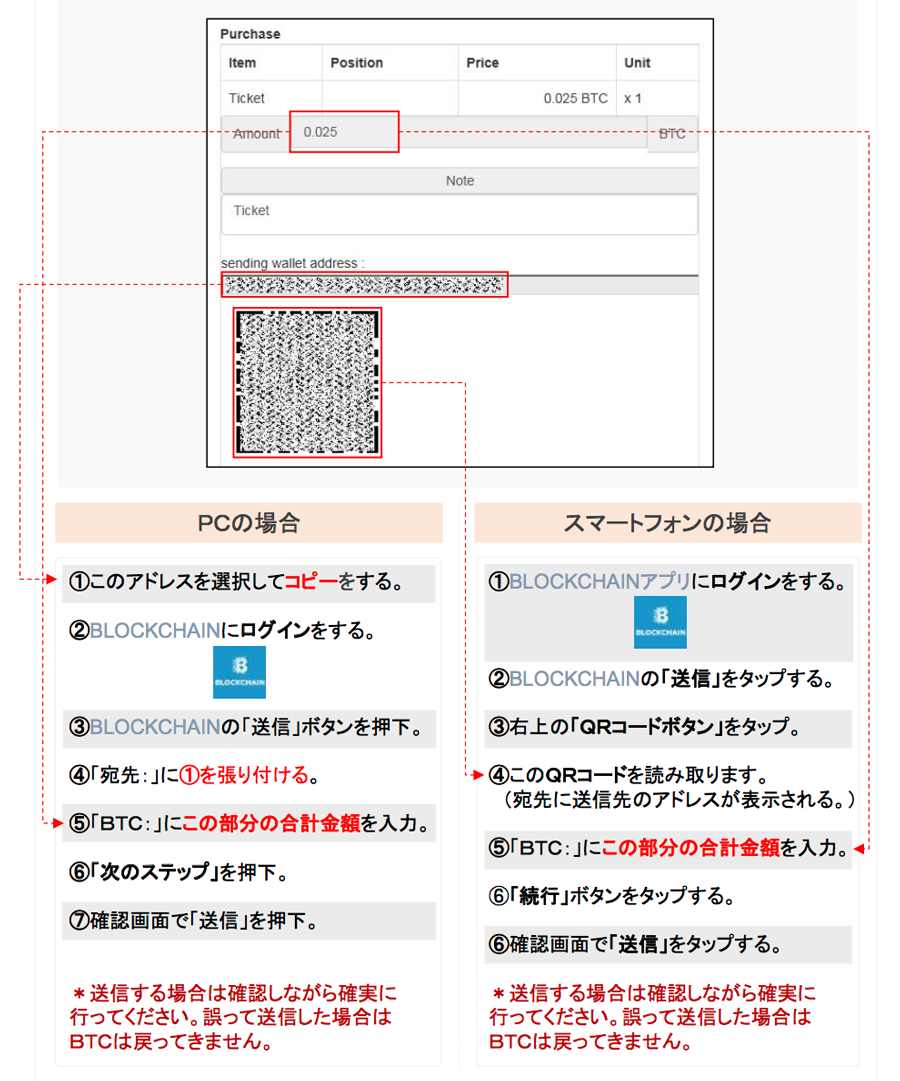Click BLOCKCHAIN link in PC step ③
This screenshot has height=1081, width=900.
(155, 727)
